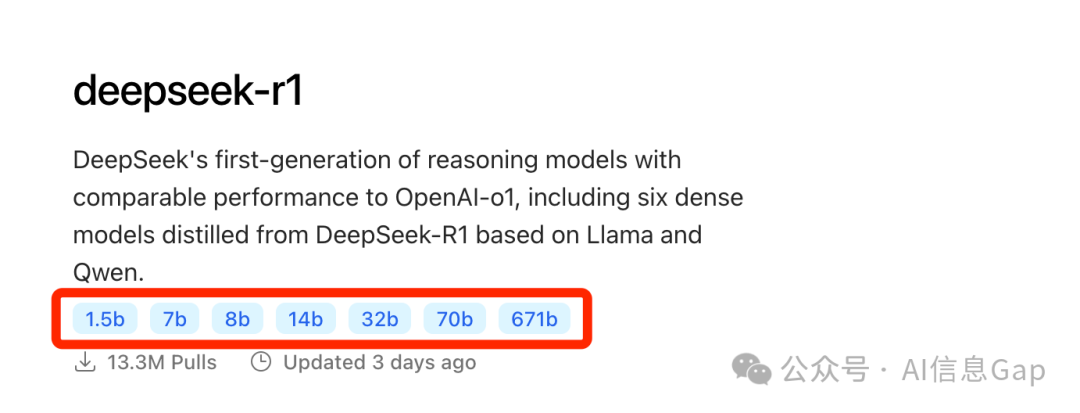Pick the 32b model tag
This screenshot has height=413, width=1080.
click(x=380, y=319)
